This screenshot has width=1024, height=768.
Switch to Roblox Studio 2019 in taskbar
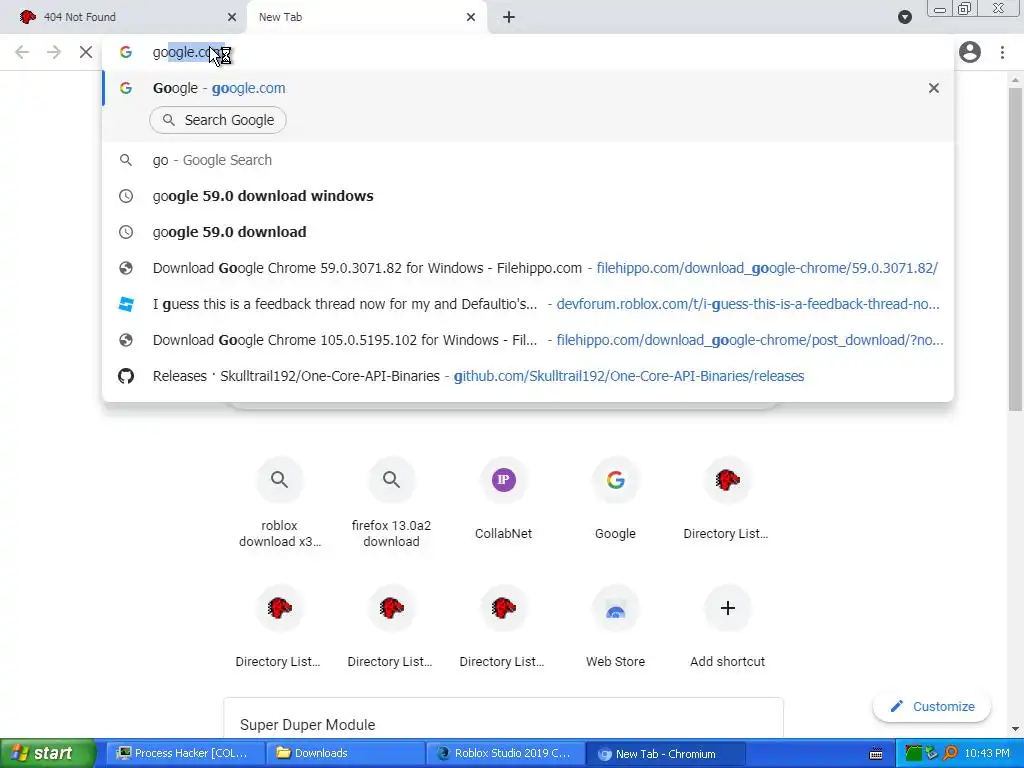pyautogui.click(x=505, y=753)
